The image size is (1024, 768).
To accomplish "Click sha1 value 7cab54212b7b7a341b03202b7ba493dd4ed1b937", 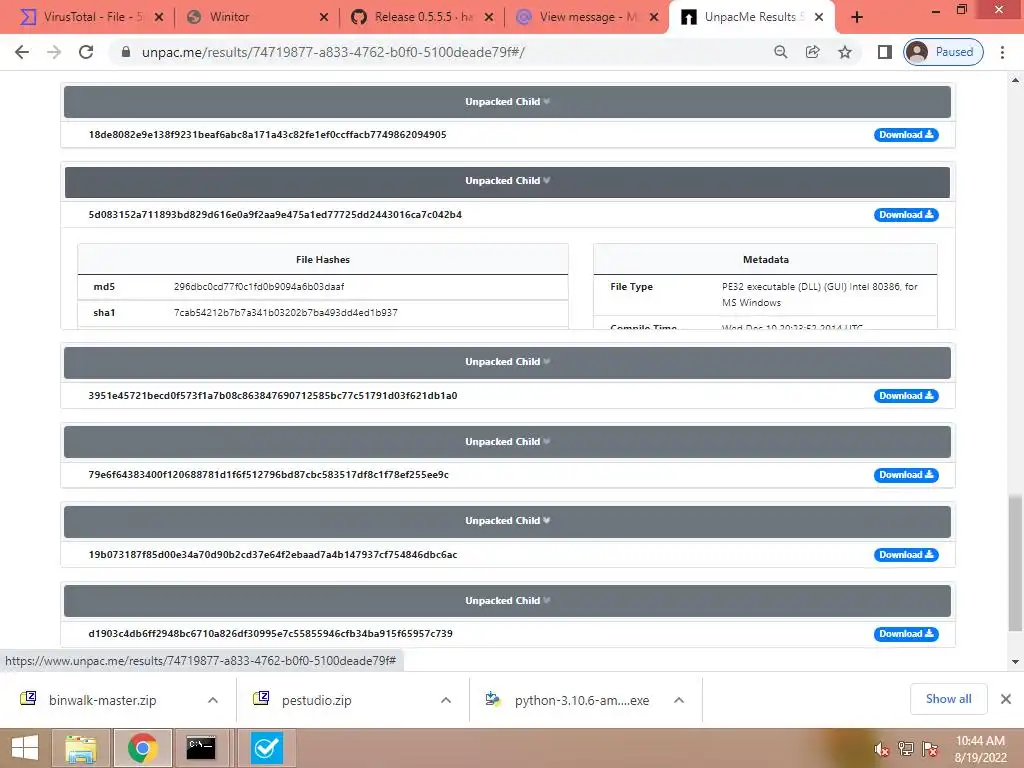I will click(x=285, y=313).
